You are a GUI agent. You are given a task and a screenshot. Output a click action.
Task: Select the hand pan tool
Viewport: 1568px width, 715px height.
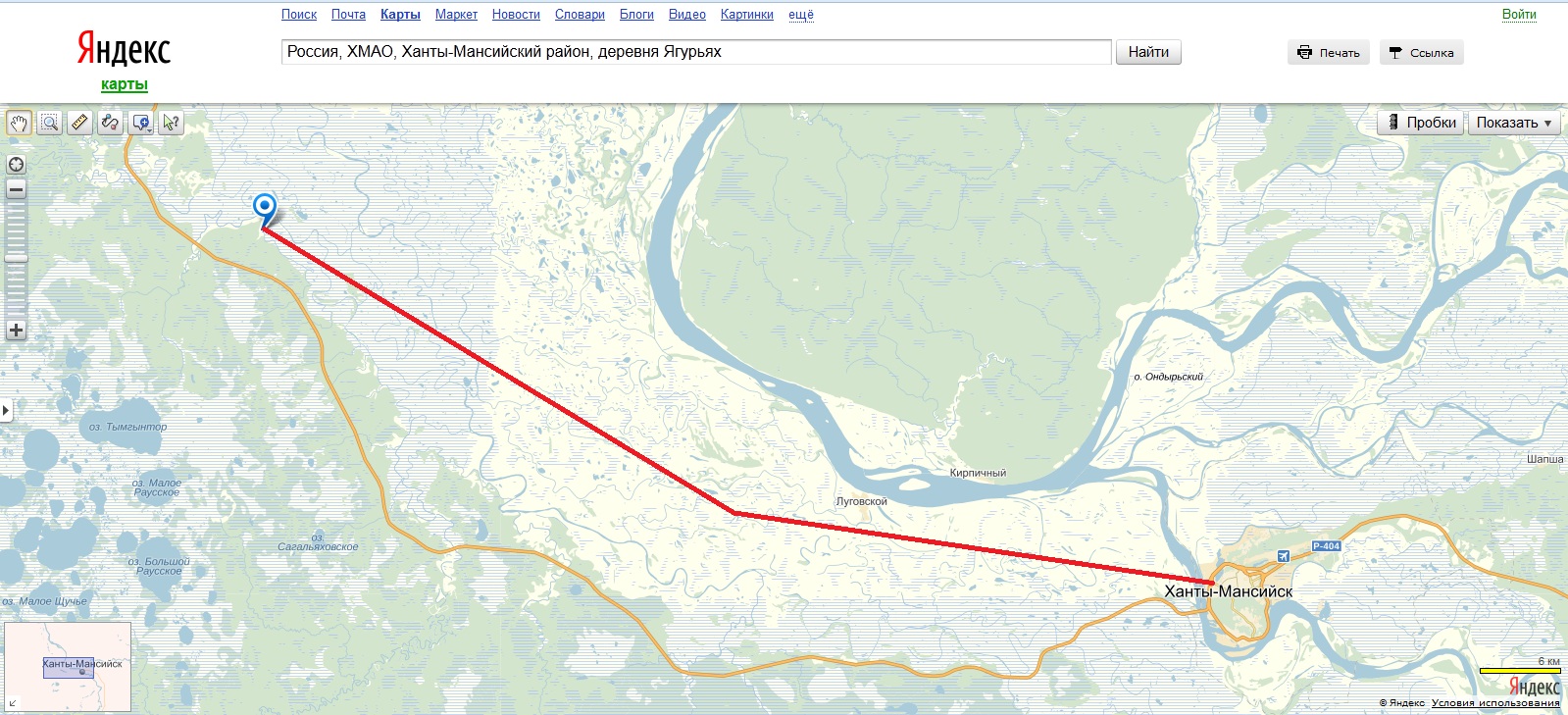(20, 123)
